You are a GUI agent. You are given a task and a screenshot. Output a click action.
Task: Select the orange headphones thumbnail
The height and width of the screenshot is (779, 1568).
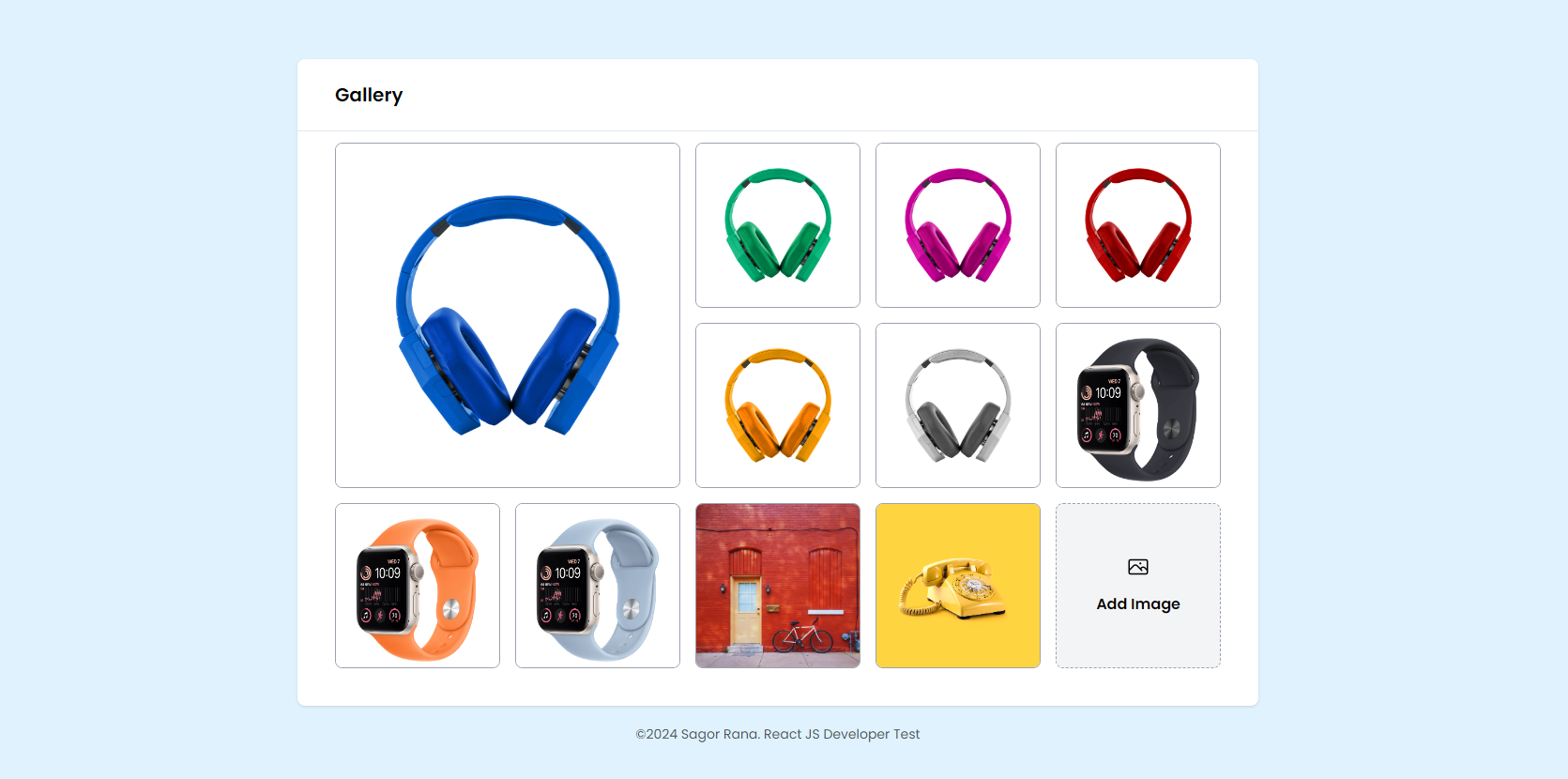778,405
